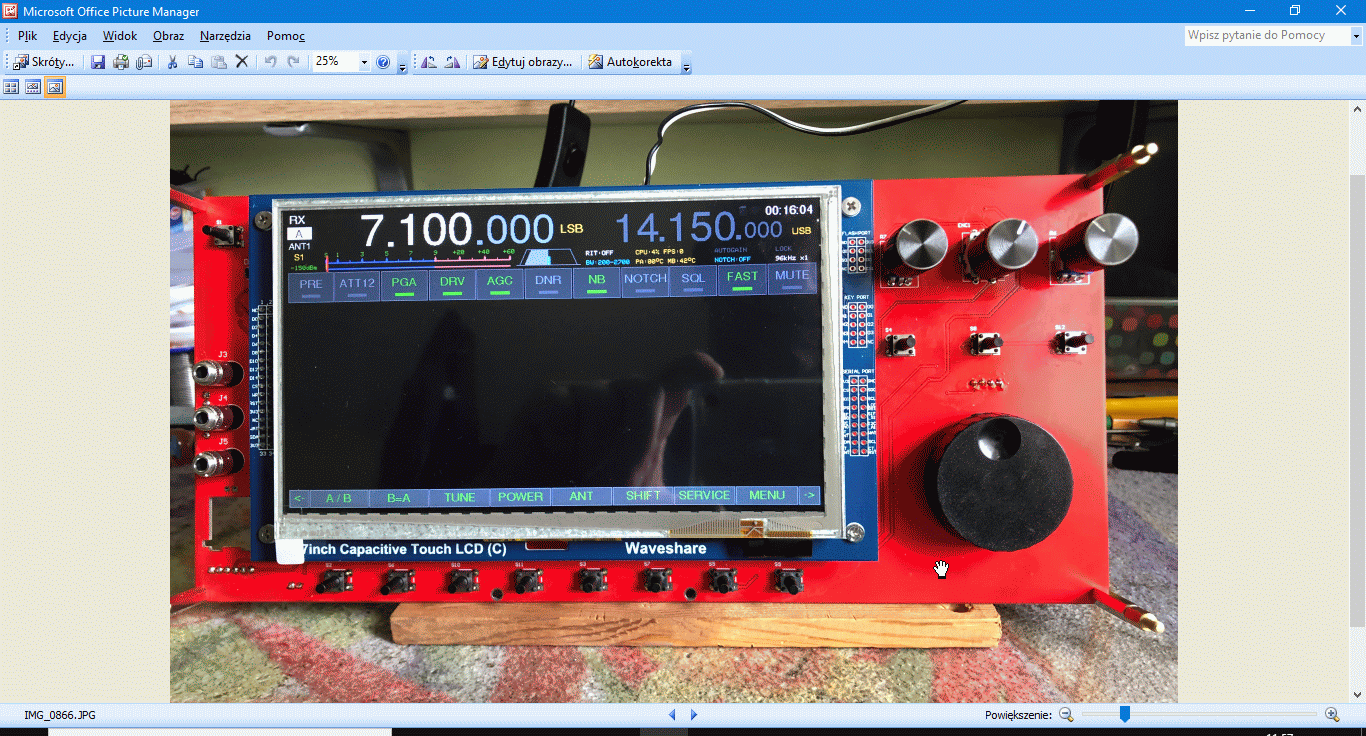Open the 25% zoom dropdown
This screenshot has width=1366, height=736.
(x=364, y=62)
